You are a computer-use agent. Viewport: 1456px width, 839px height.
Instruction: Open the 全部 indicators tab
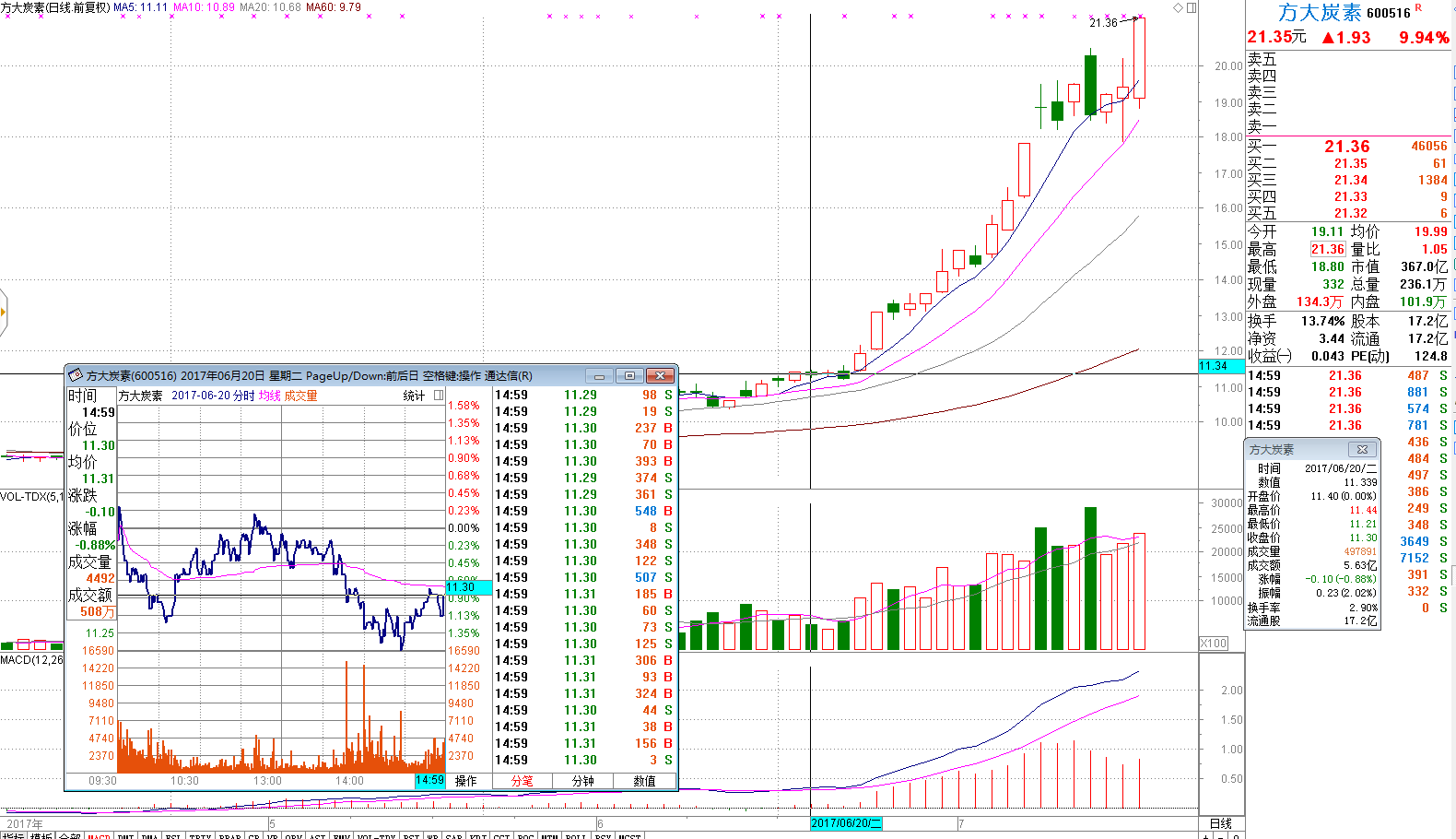click(69, 836)
